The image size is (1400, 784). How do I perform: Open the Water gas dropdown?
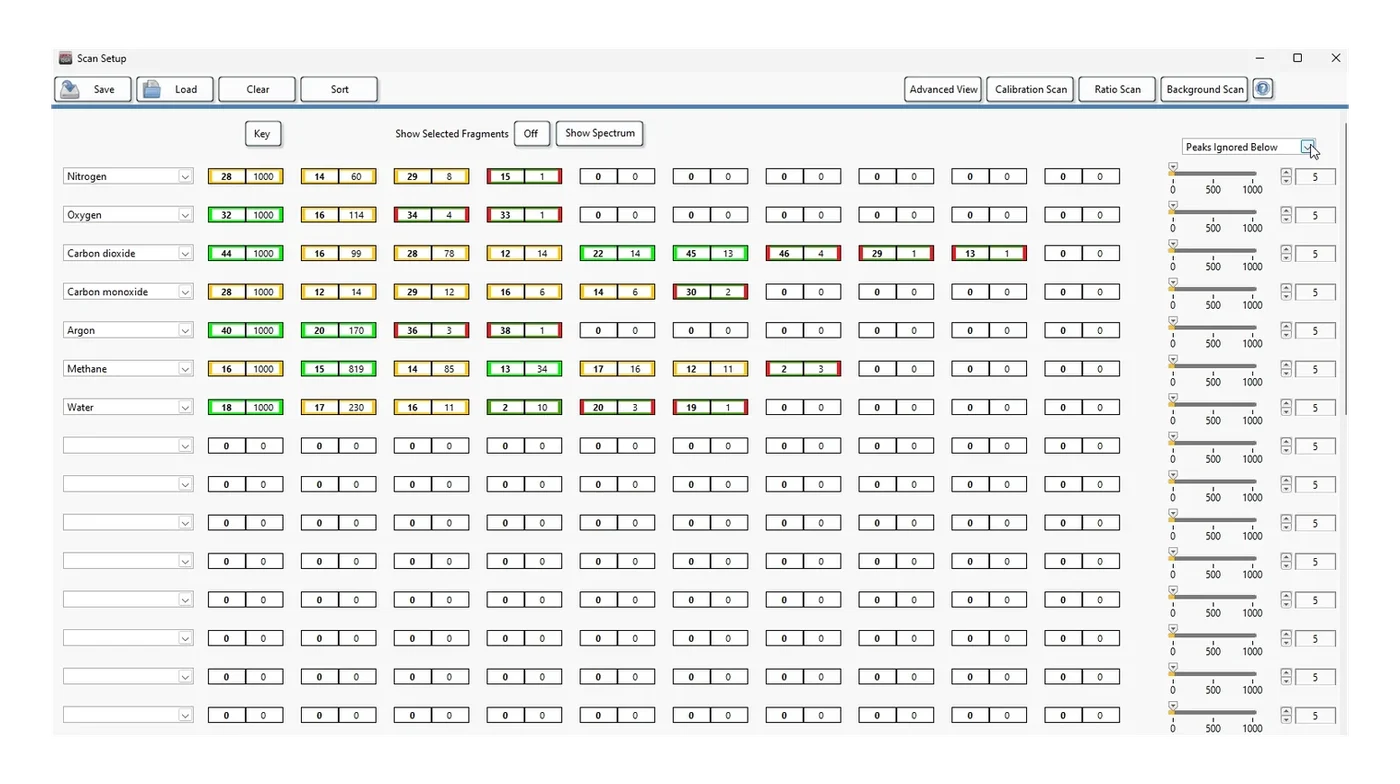click(185, 408)
